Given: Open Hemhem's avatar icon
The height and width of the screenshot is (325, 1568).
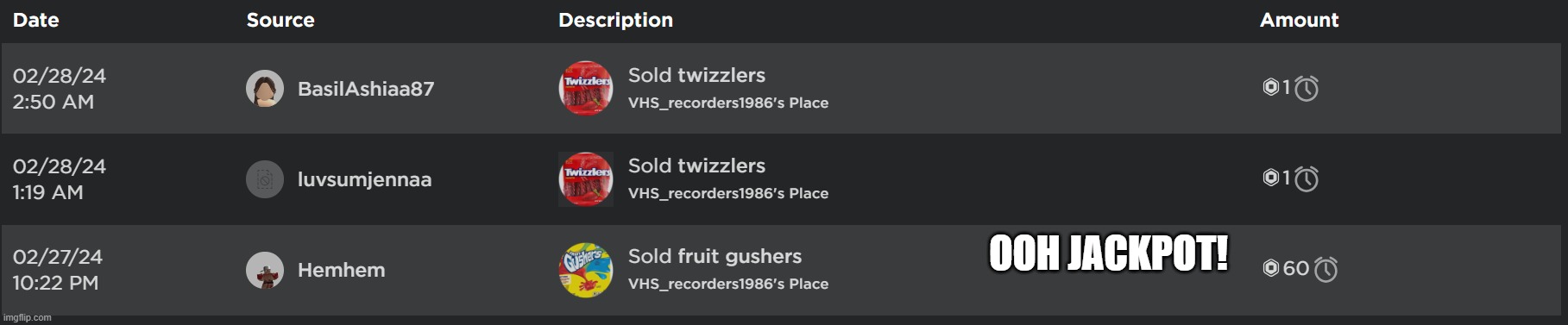Looking at the screenshot, I should pyautogui.click(x=265, y=270).
